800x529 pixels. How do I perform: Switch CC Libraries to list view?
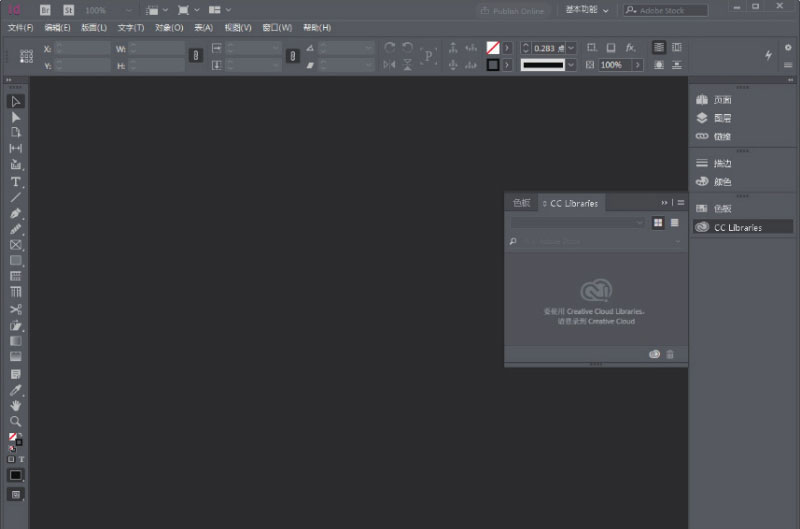coord(674,223)
